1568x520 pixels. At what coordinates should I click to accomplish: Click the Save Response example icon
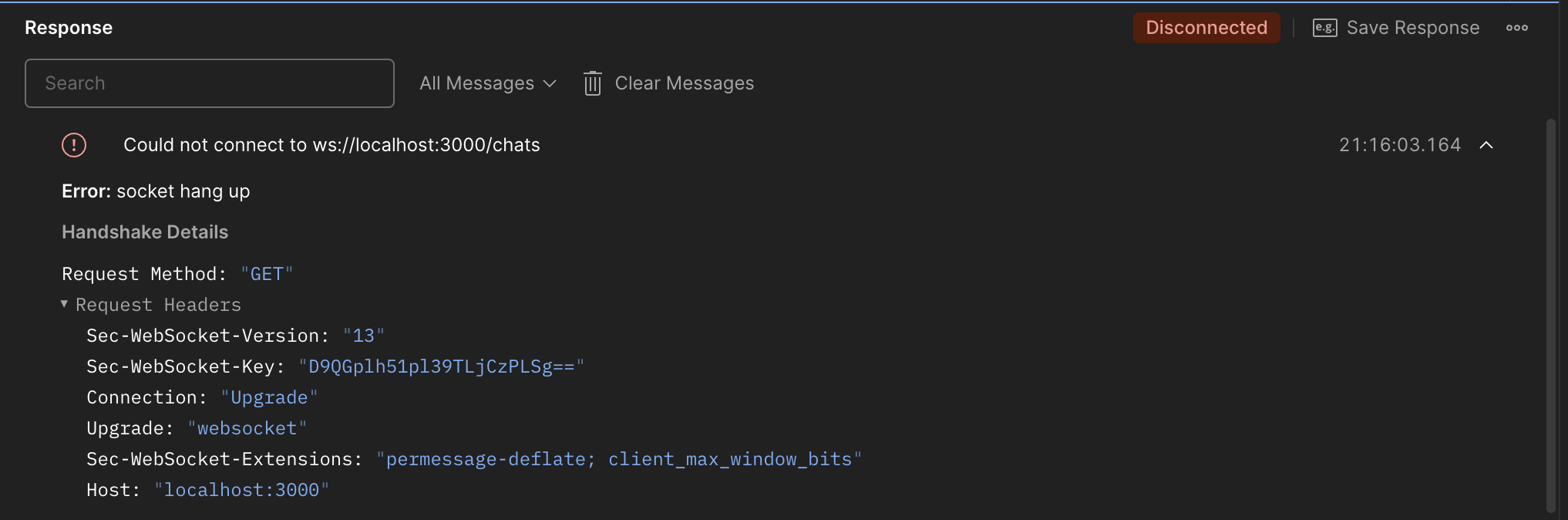1324,28
